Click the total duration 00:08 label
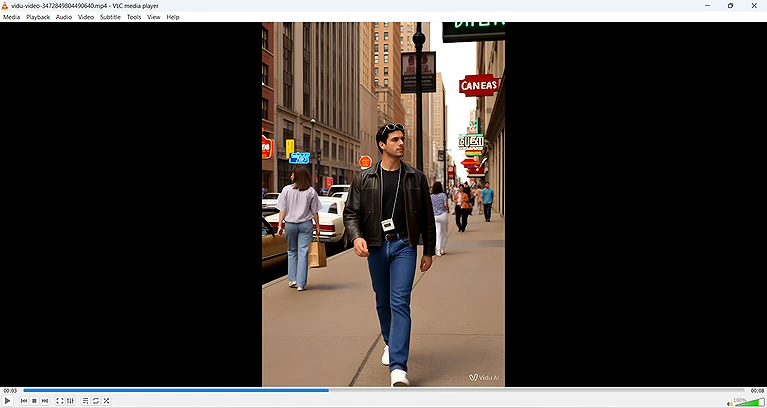Viewport: 767px width, 408px height. [757, 390]
